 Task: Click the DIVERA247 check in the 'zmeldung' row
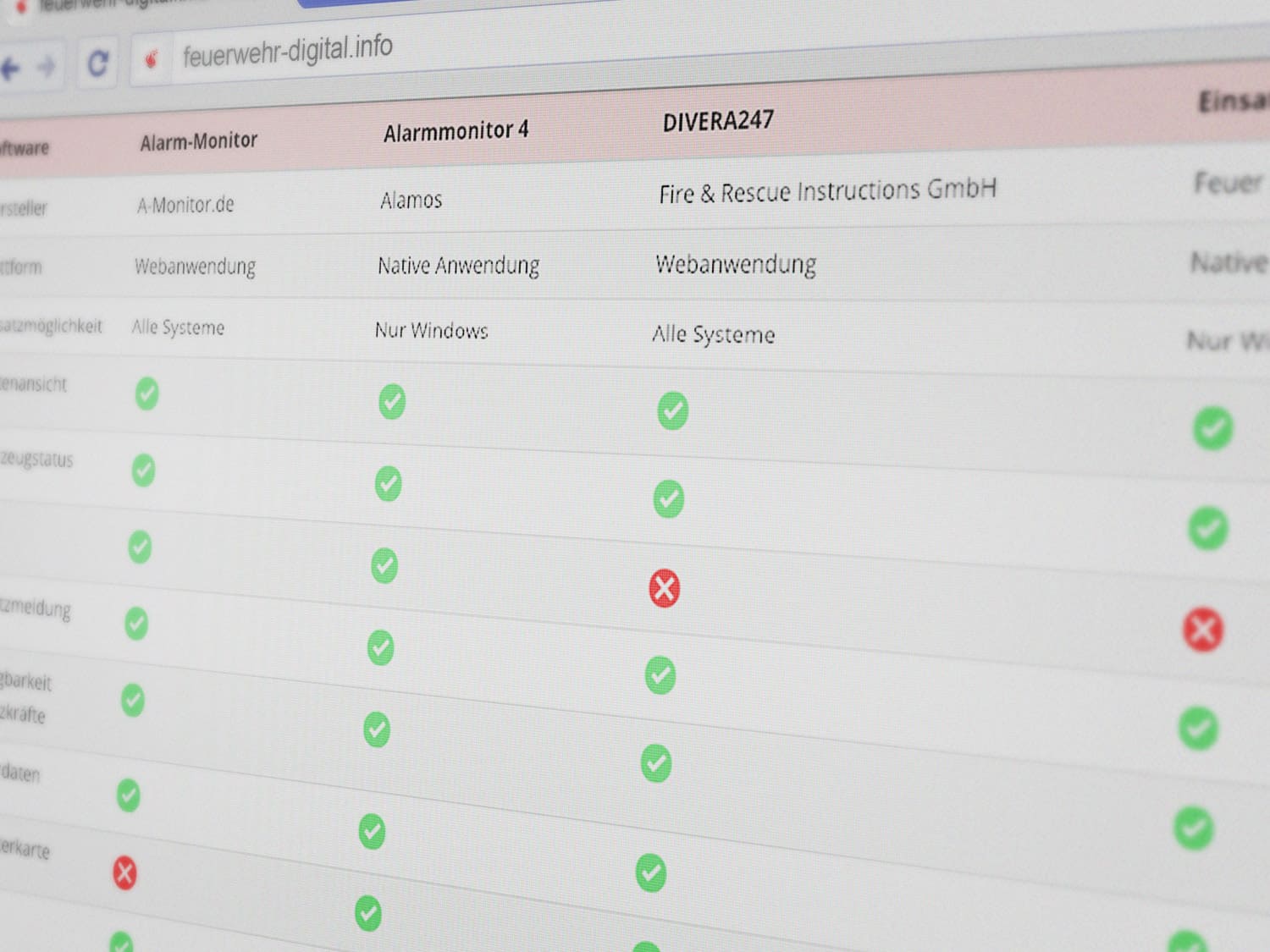[x=660, y=675]
